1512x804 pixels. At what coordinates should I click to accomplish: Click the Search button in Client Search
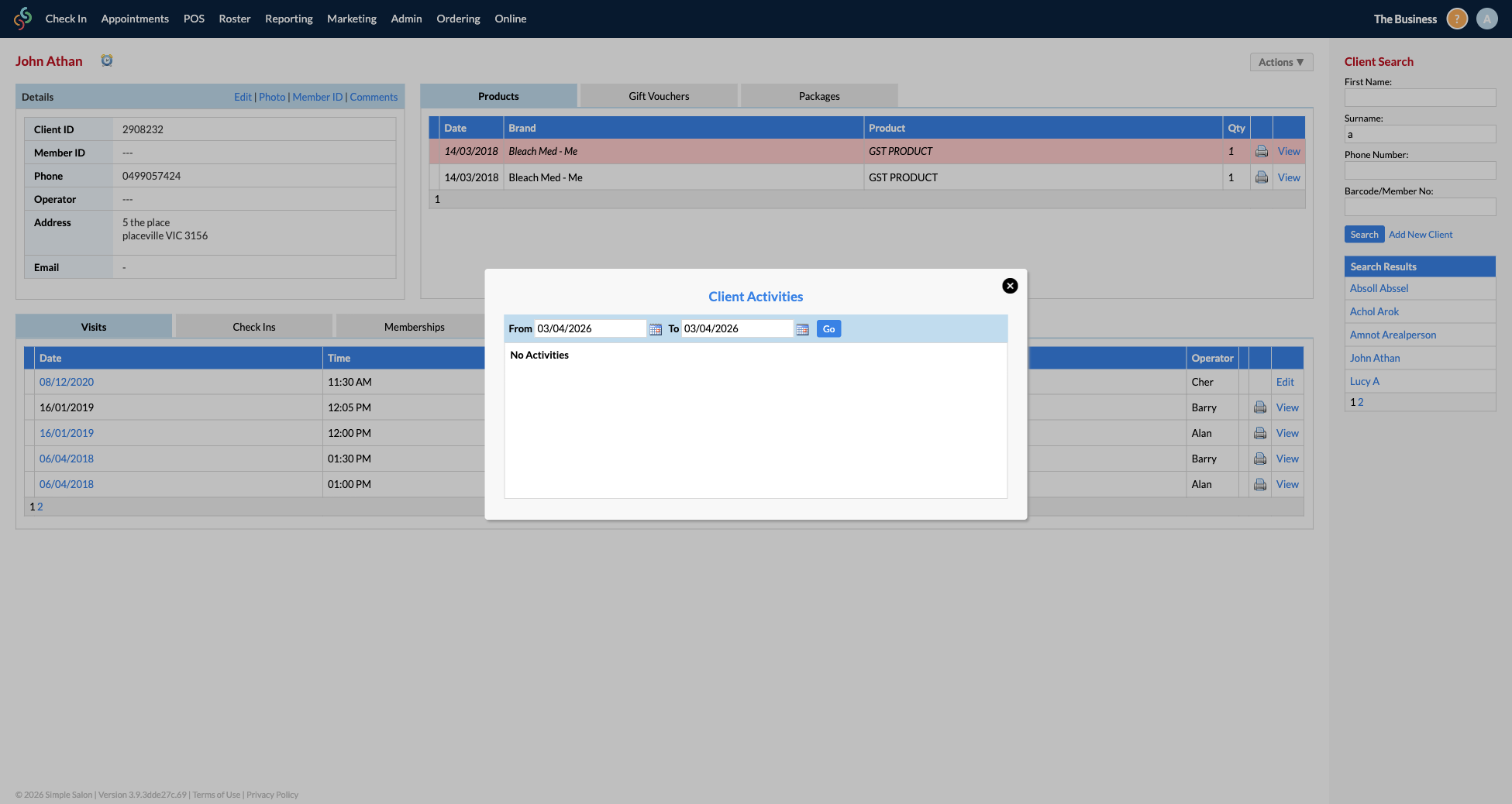pyautogui.click(x=1364, y=234)
